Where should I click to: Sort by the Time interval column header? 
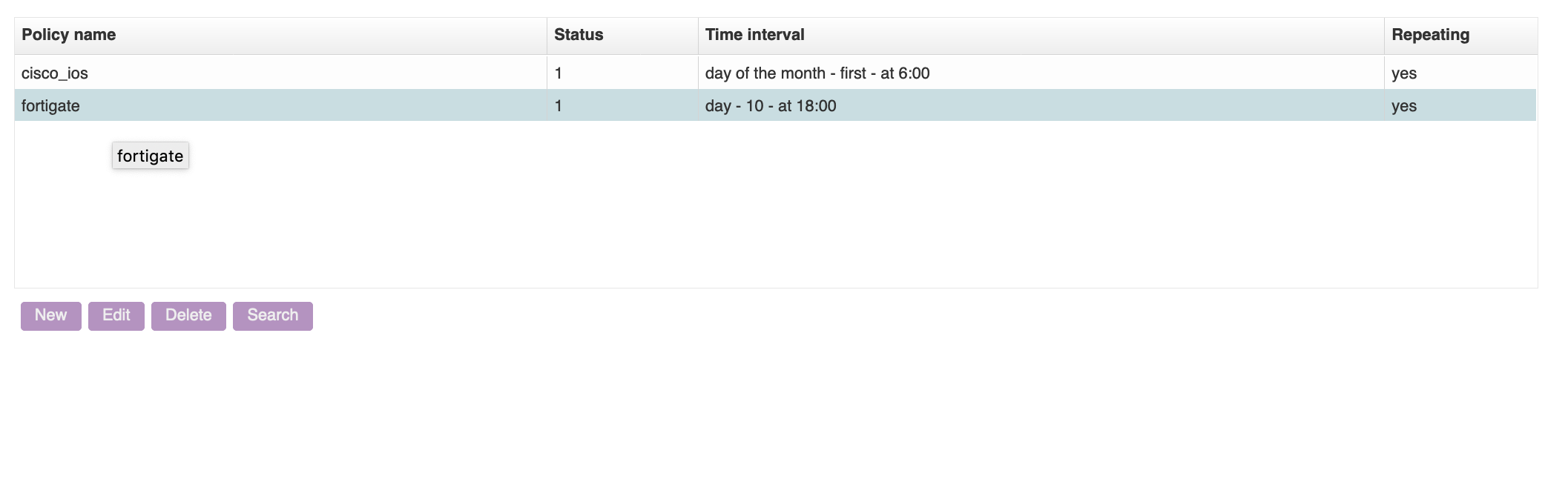[754, 34]
